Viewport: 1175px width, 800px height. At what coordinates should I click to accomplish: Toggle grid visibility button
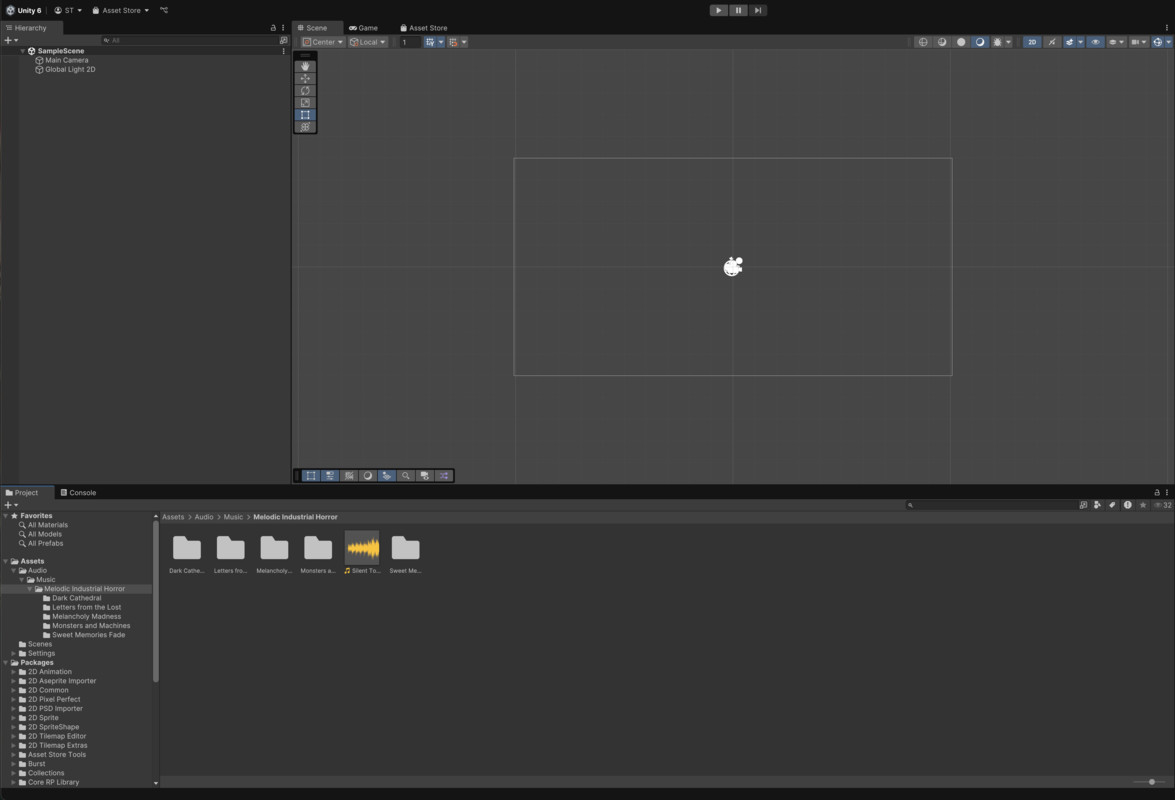coord(430,42)
